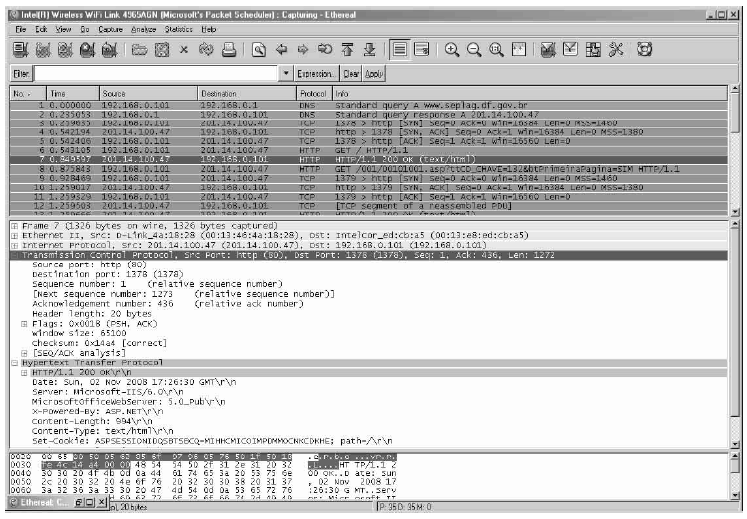Click the Expression... button
The height and width of the screenshot is (519, 747).
316,74
